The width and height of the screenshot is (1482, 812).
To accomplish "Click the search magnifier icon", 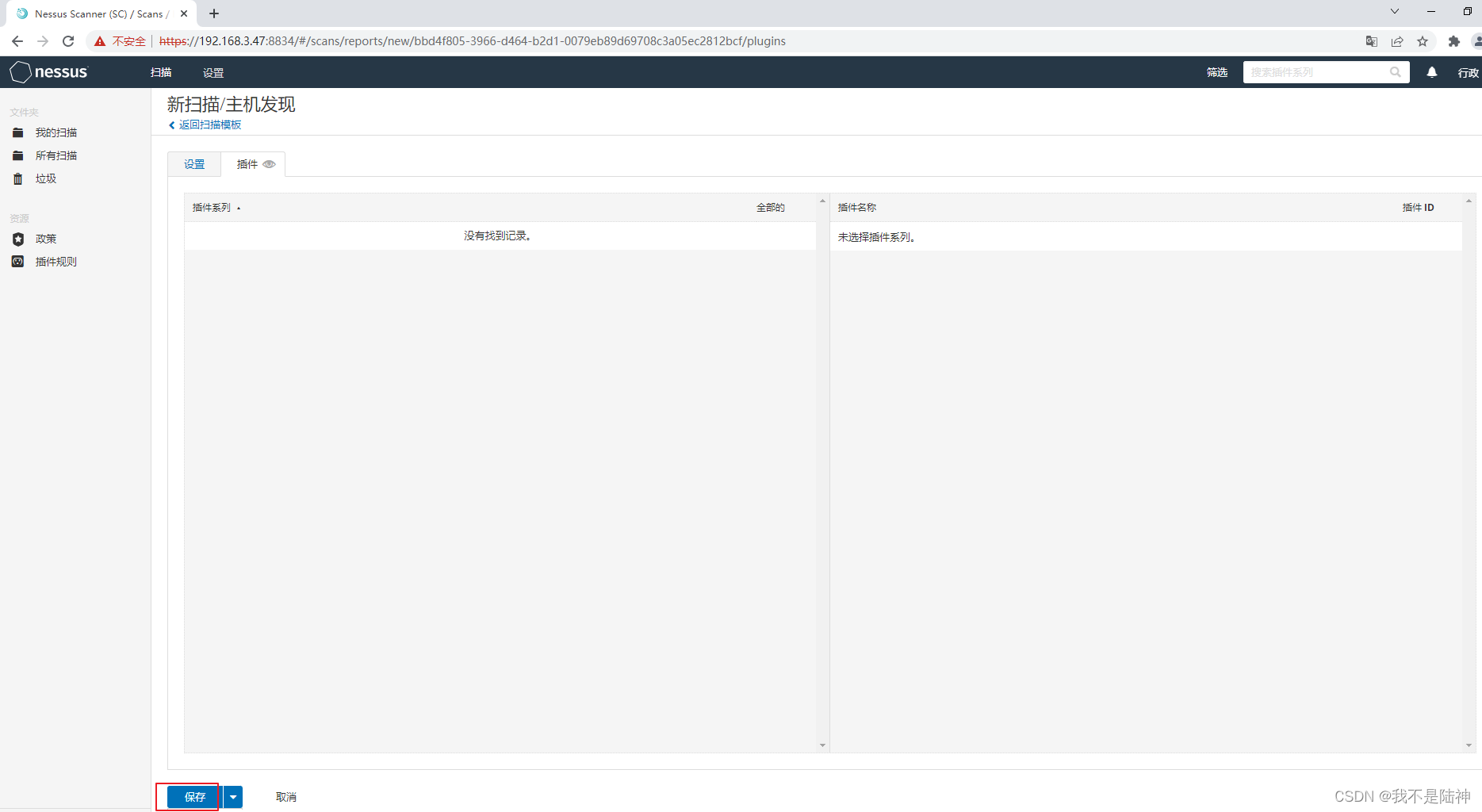I will [x=1396, y=72].
